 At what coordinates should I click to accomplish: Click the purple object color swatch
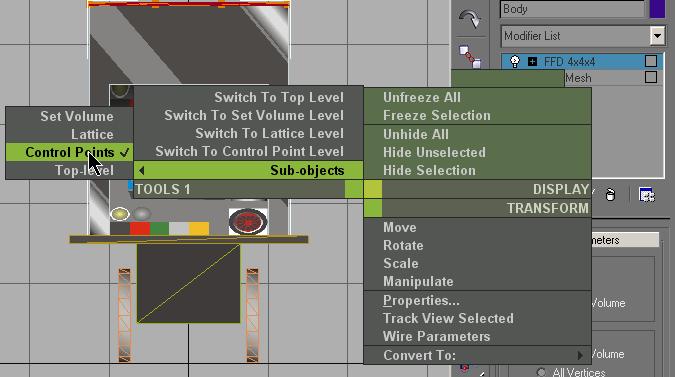[x=657, y=9]
